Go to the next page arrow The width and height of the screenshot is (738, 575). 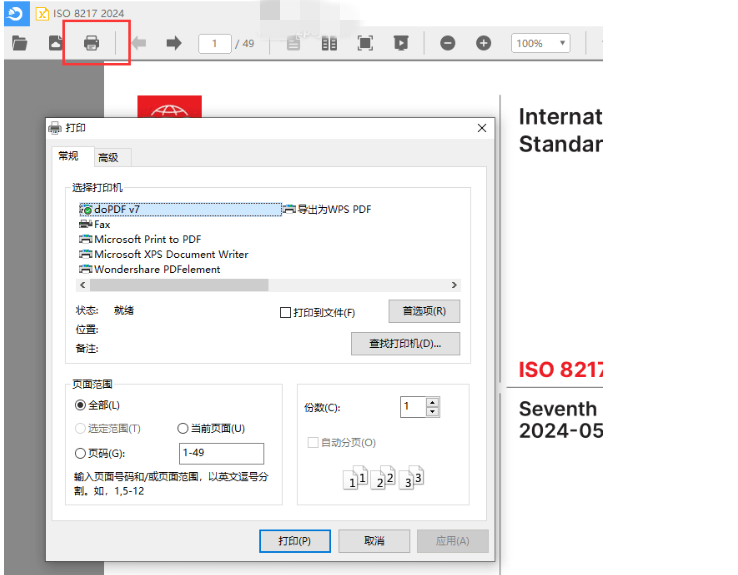click(x=173, y=43)
